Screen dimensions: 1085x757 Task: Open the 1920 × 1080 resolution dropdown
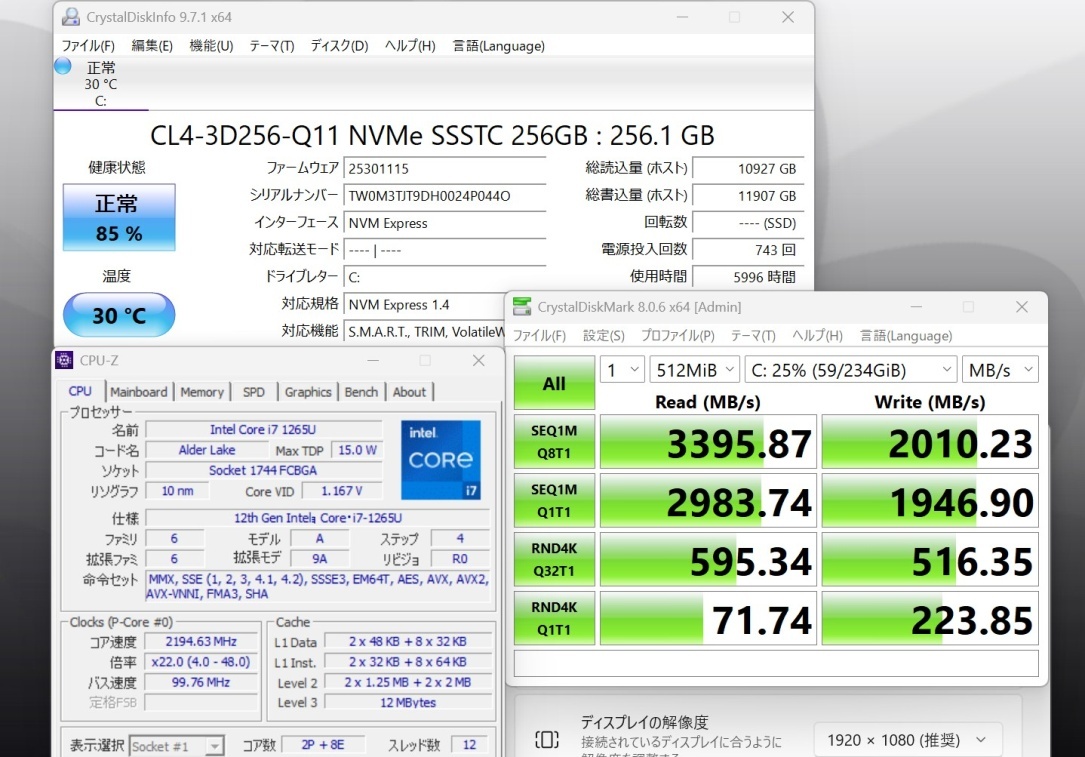click(x=908, y=740)
